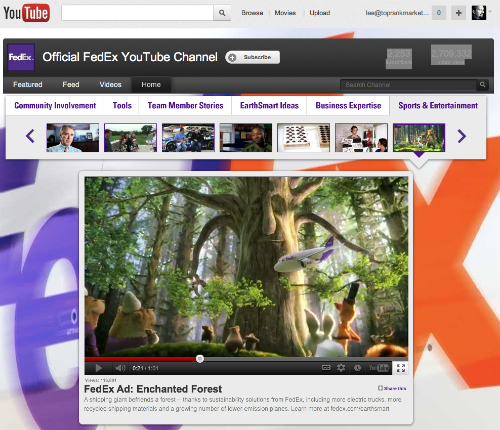
Task: Open the Upload link
Action: pyautogui.click(x=320, y=13)
